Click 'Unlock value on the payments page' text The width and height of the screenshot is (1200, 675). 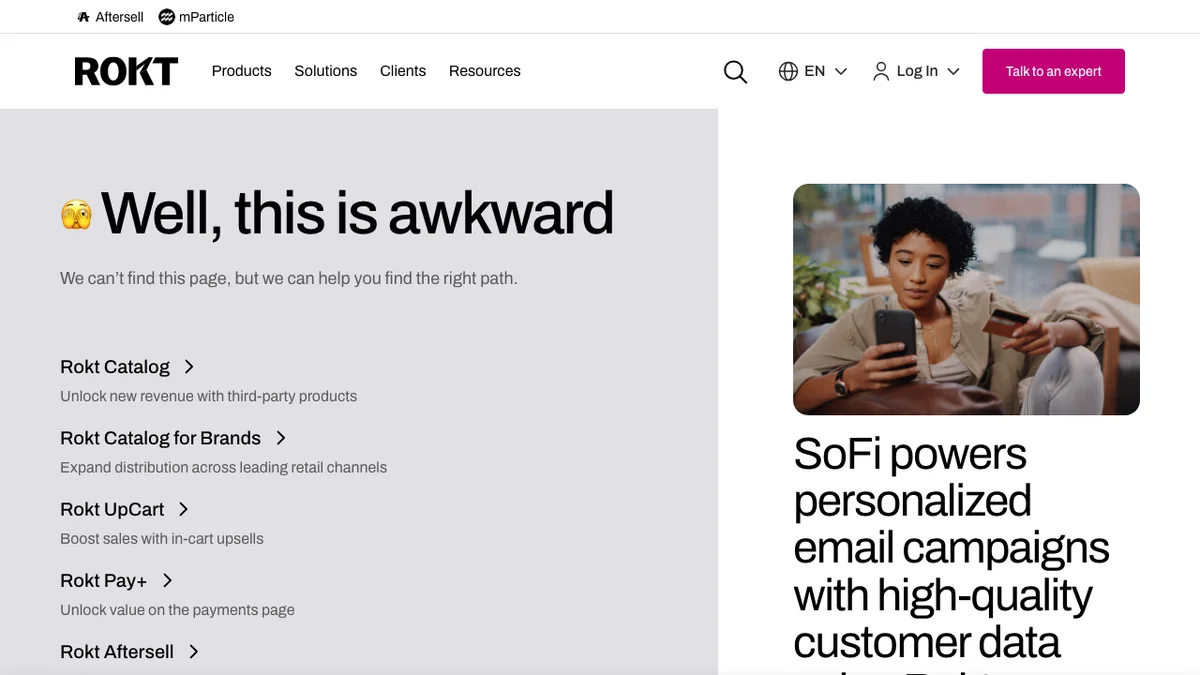(177, 609)
